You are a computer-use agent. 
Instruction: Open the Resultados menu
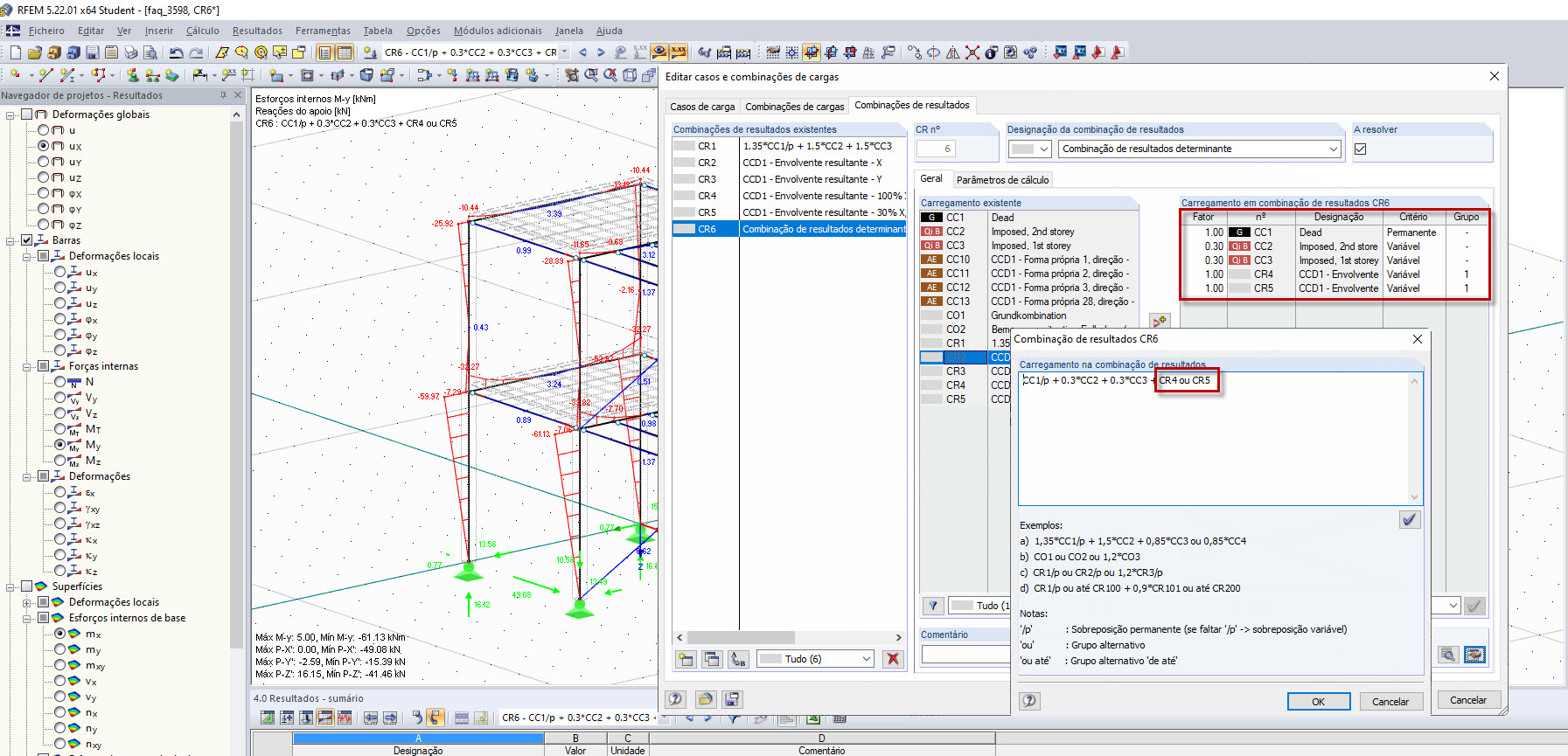[x=257, y=31]
